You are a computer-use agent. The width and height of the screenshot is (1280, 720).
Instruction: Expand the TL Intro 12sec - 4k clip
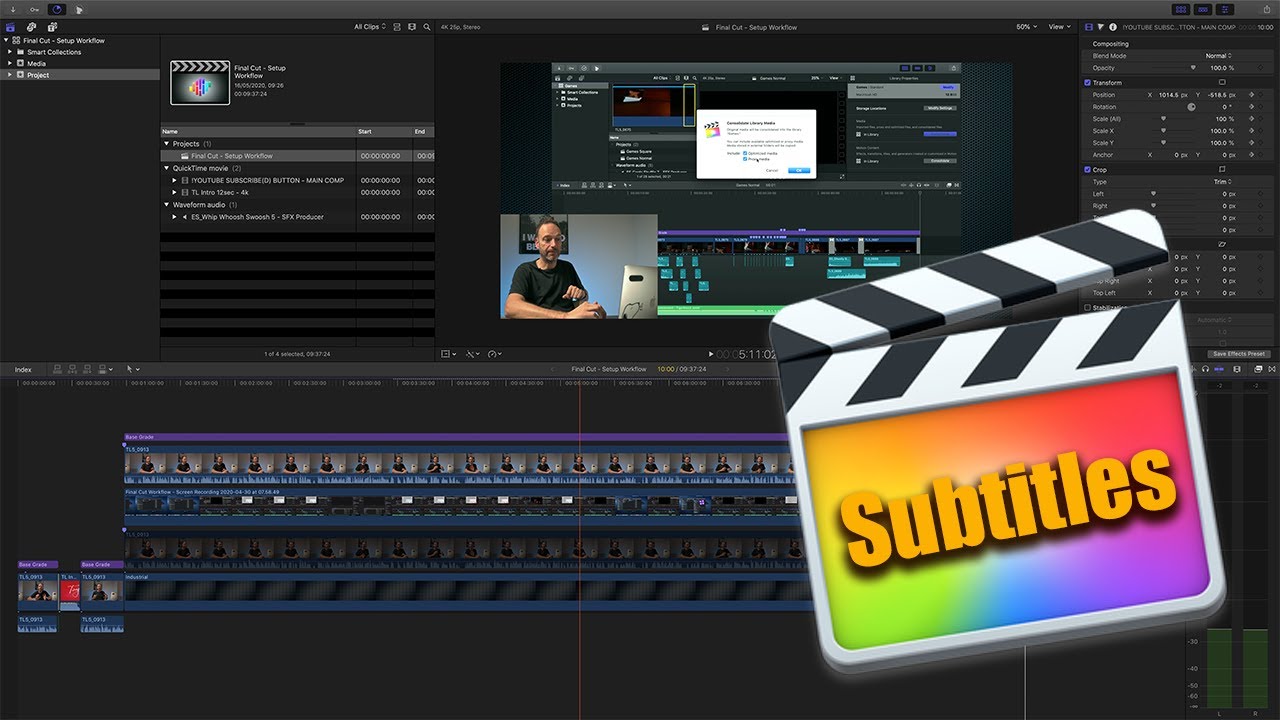[175, 193]
